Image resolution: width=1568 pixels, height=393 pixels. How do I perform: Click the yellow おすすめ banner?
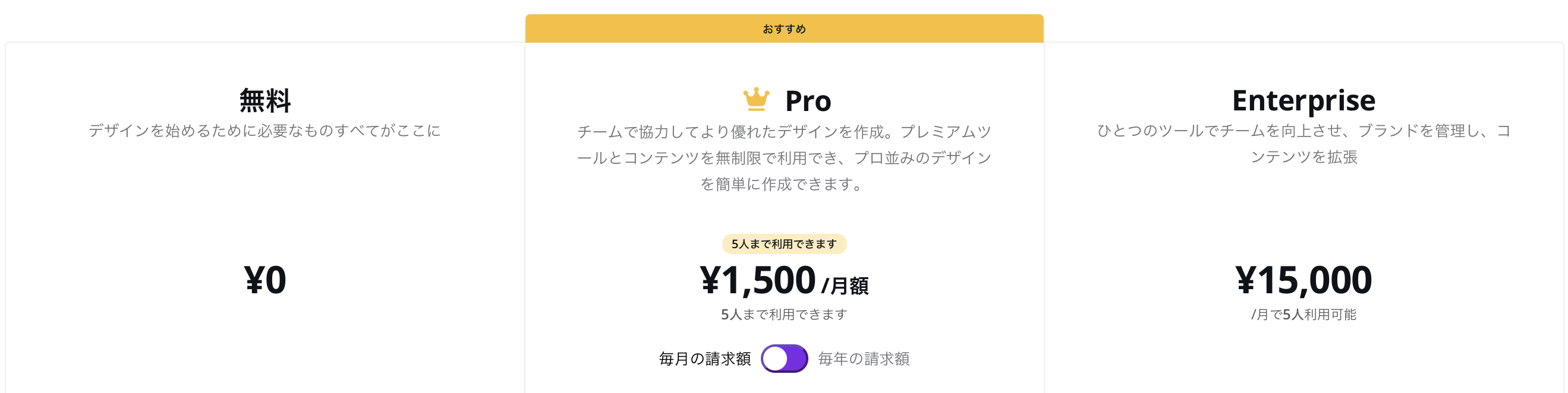click(x=784, y=28)
